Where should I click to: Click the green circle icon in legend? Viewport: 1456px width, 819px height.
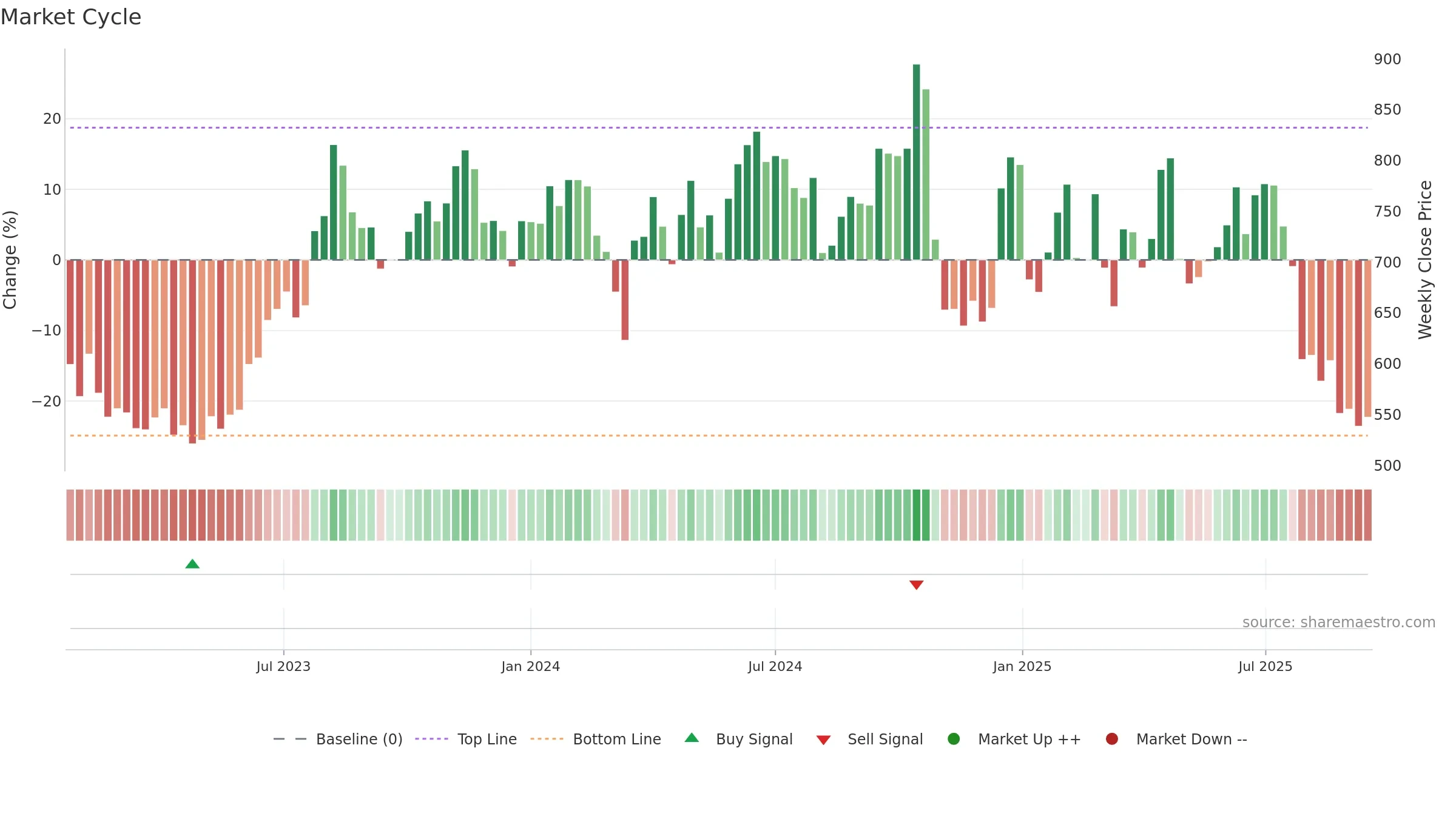point(954,739)
